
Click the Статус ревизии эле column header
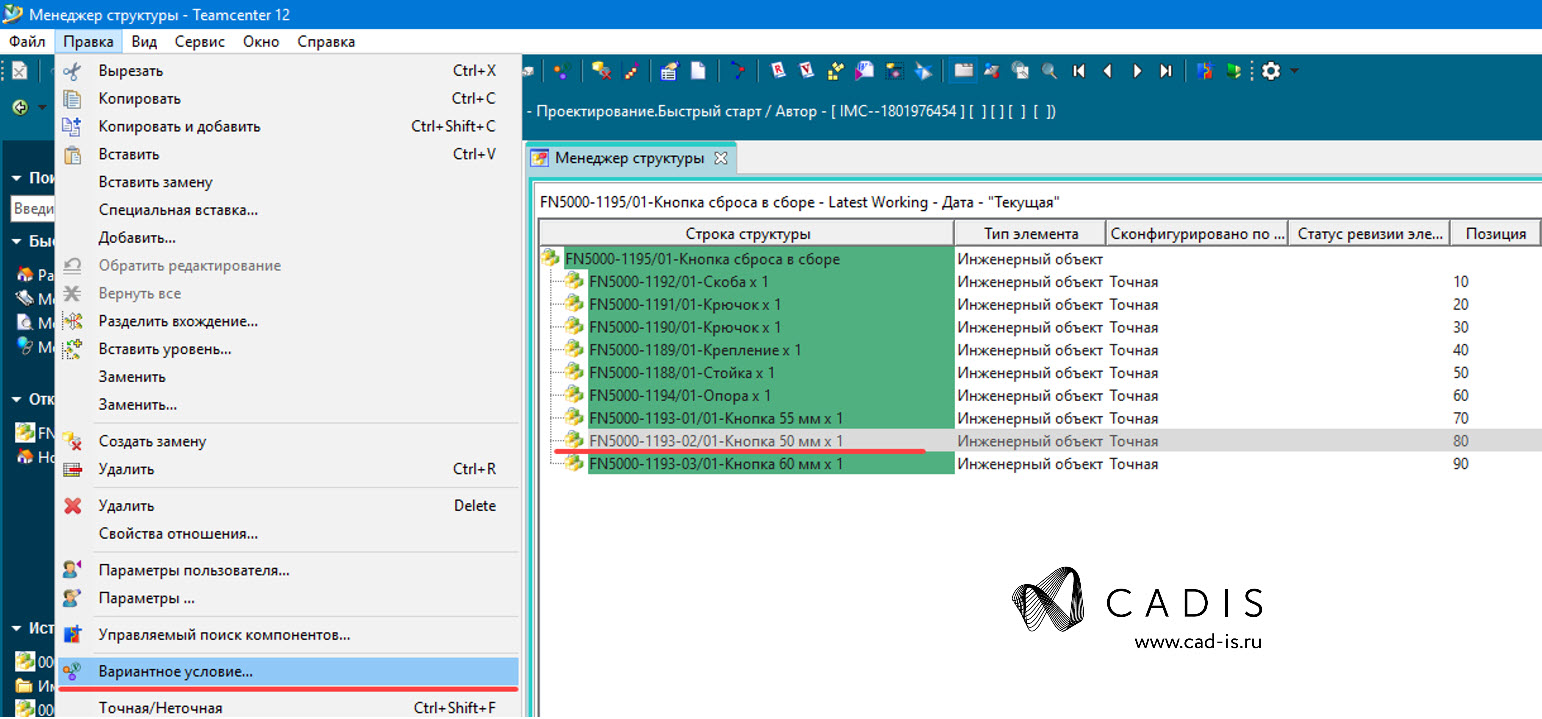(1369, 233)
